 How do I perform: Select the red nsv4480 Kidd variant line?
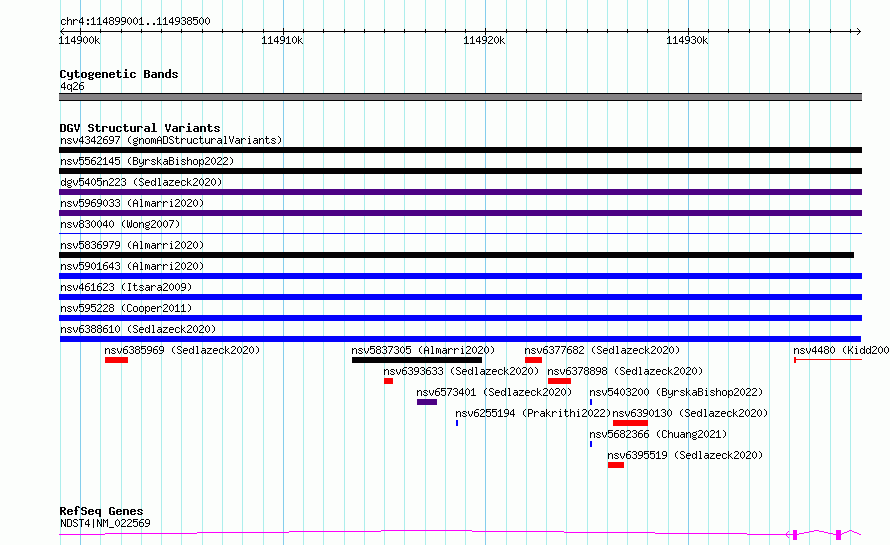click(828, 360)
